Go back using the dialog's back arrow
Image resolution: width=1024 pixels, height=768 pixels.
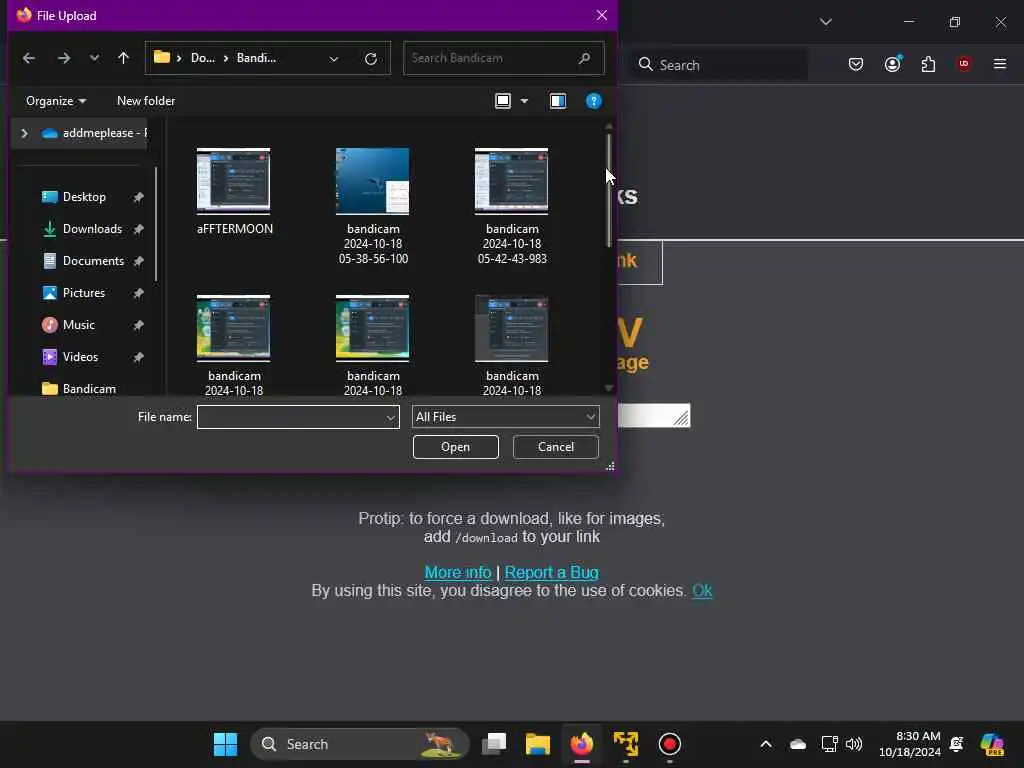click(29, 58)
